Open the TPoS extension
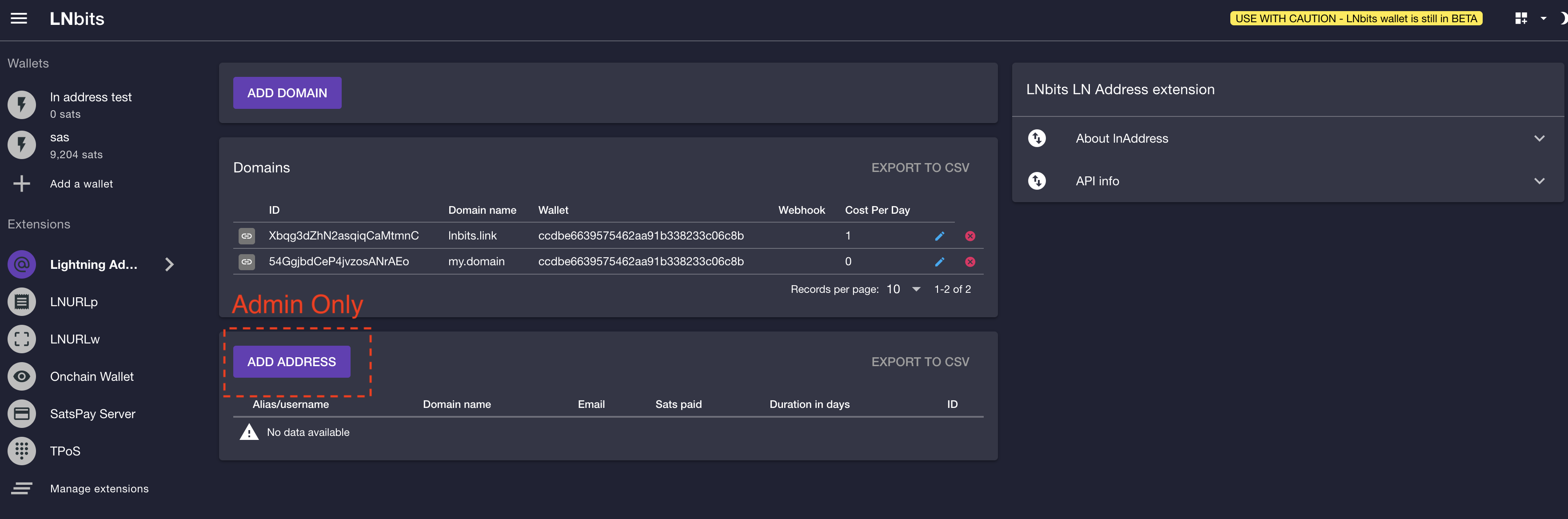Screen dimensions: 1568x519 tap(22, 451)
